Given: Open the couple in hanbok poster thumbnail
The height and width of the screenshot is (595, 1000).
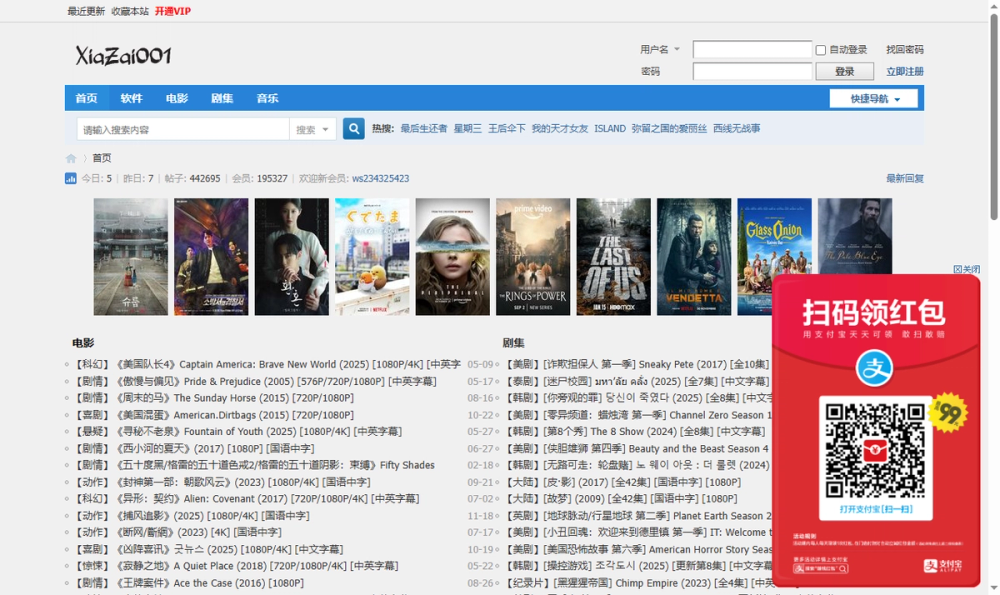Looking at the screenshot, I should pyautogui.click(x=291, y=256).
